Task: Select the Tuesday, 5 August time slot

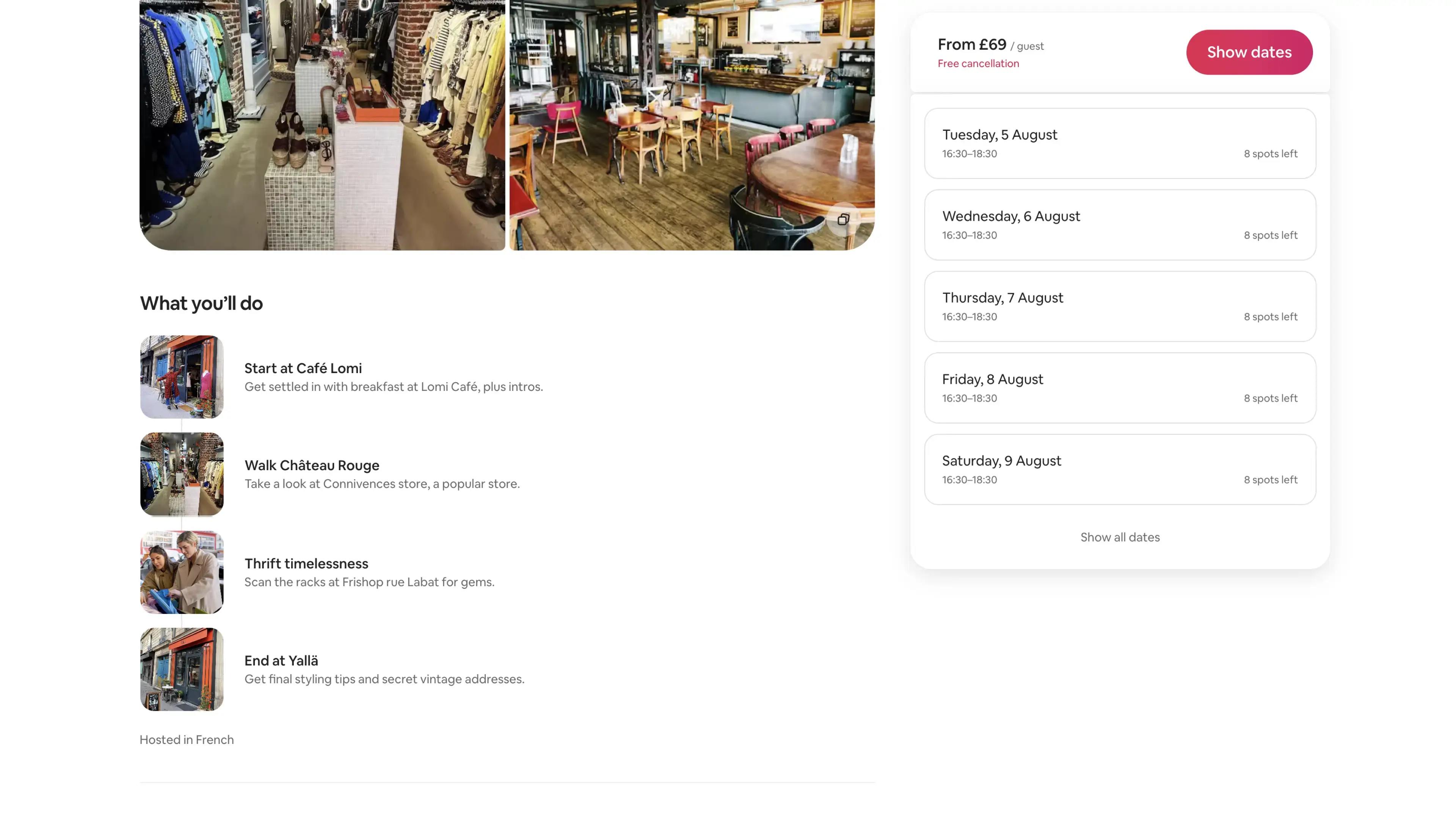Action: (1119, 144)
